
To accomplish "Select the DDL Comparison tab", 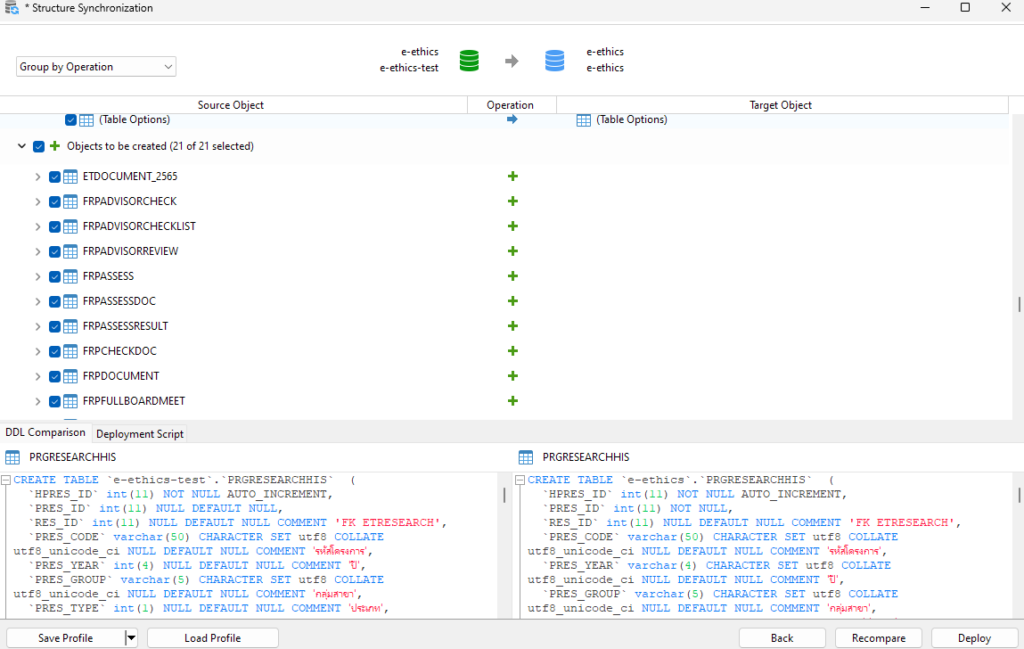I will [45, 433].
